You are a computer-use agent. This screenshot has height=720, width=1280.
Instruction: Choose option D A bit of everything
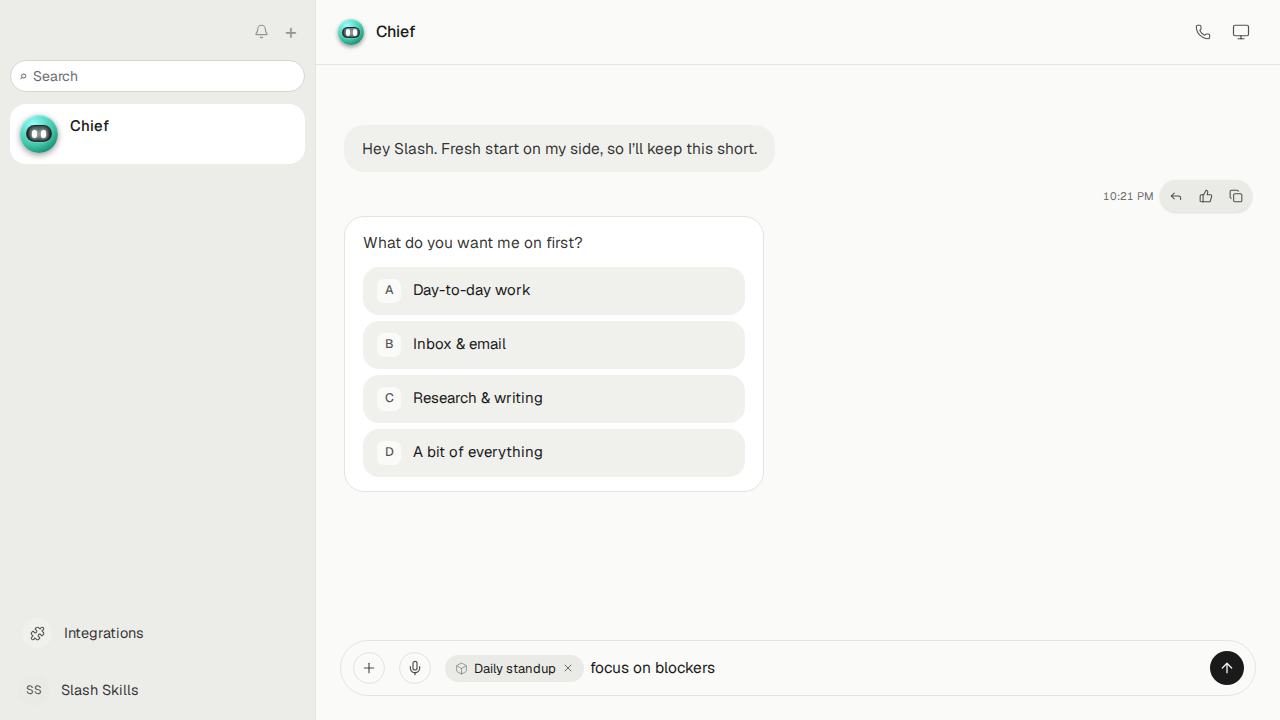pos(554,453)
